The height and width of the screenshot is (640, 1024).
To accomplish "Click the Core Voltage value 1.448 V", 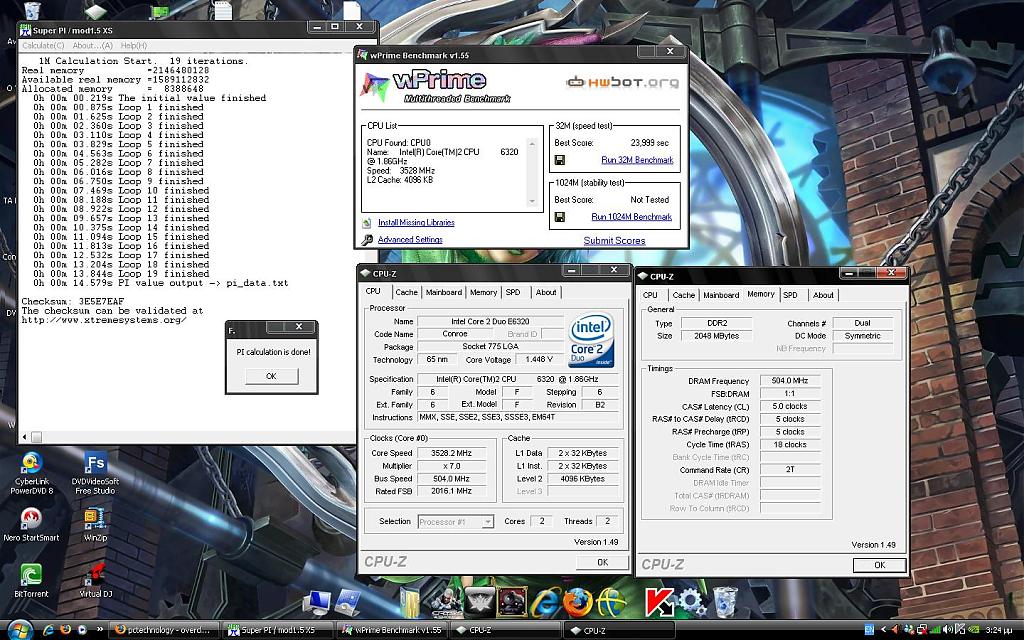I will click(539, 360).
